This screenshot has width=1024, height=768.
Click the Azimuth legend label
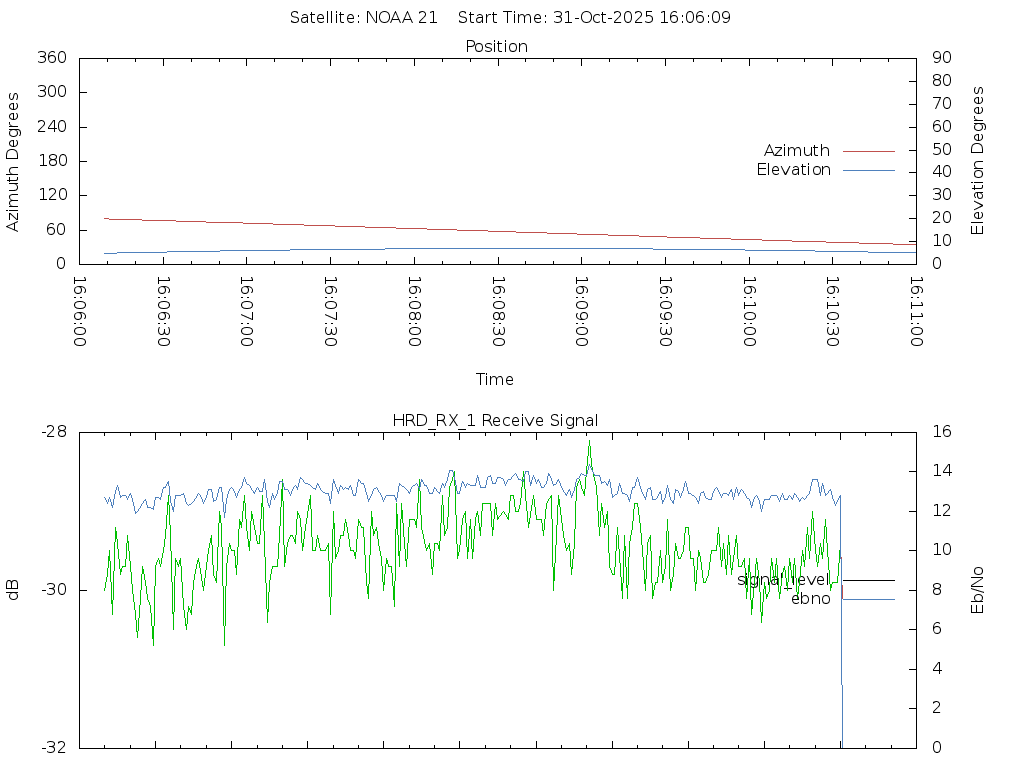(796, 151)
